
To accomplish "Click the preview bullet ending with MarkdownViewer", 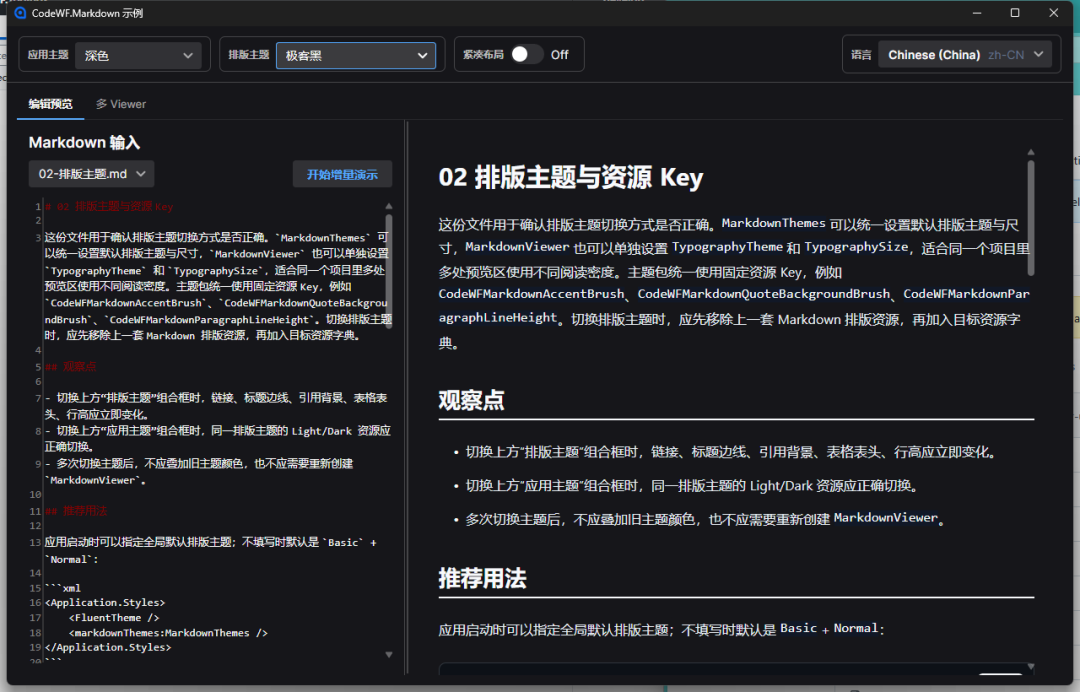I will click(705, 518).
